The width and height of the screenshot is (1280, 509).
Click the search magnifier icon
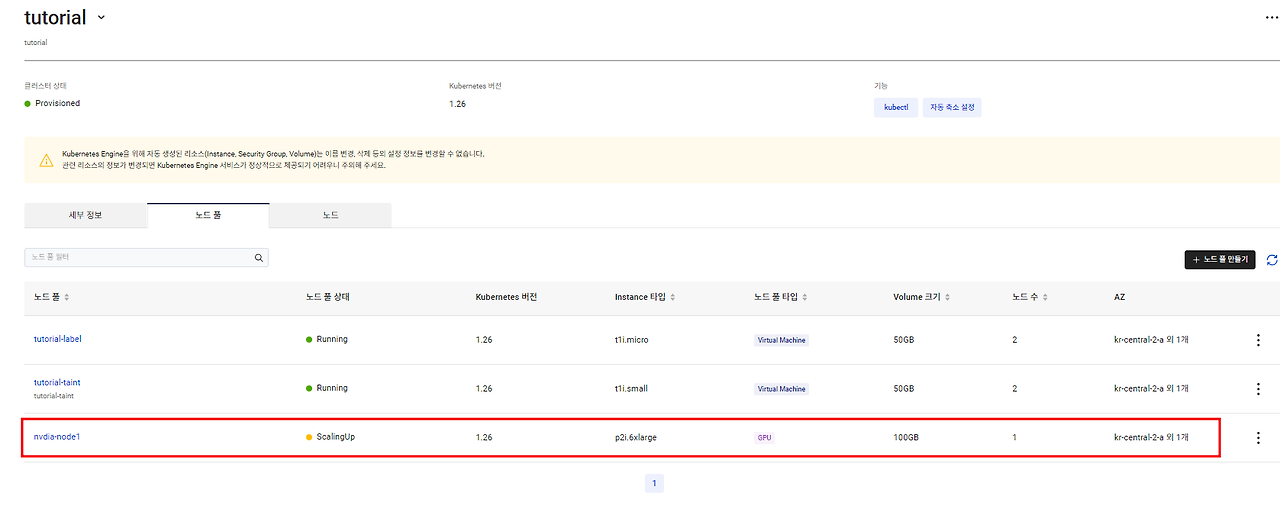pos(259,257)
